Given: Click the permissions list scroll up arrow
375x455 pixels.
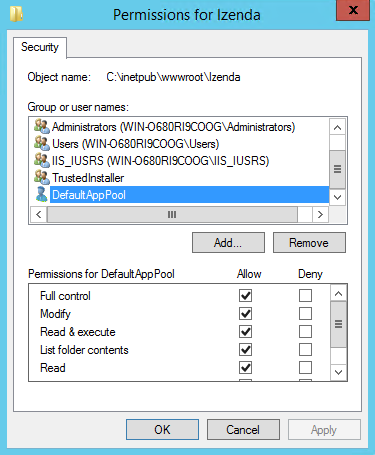Looking at the screenshot, I should (339, 294).
